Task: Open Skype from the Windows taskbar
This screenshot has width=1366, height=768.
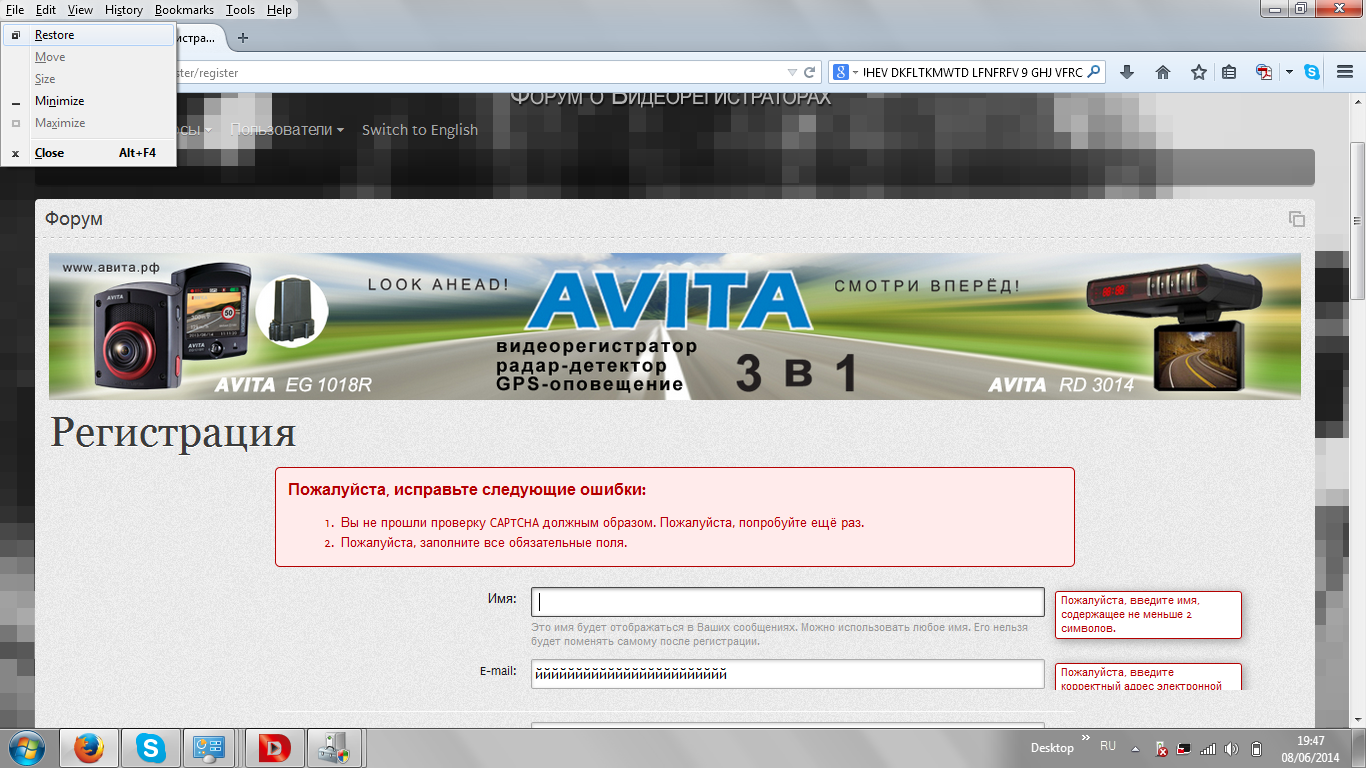Action: tap(151, 748)
